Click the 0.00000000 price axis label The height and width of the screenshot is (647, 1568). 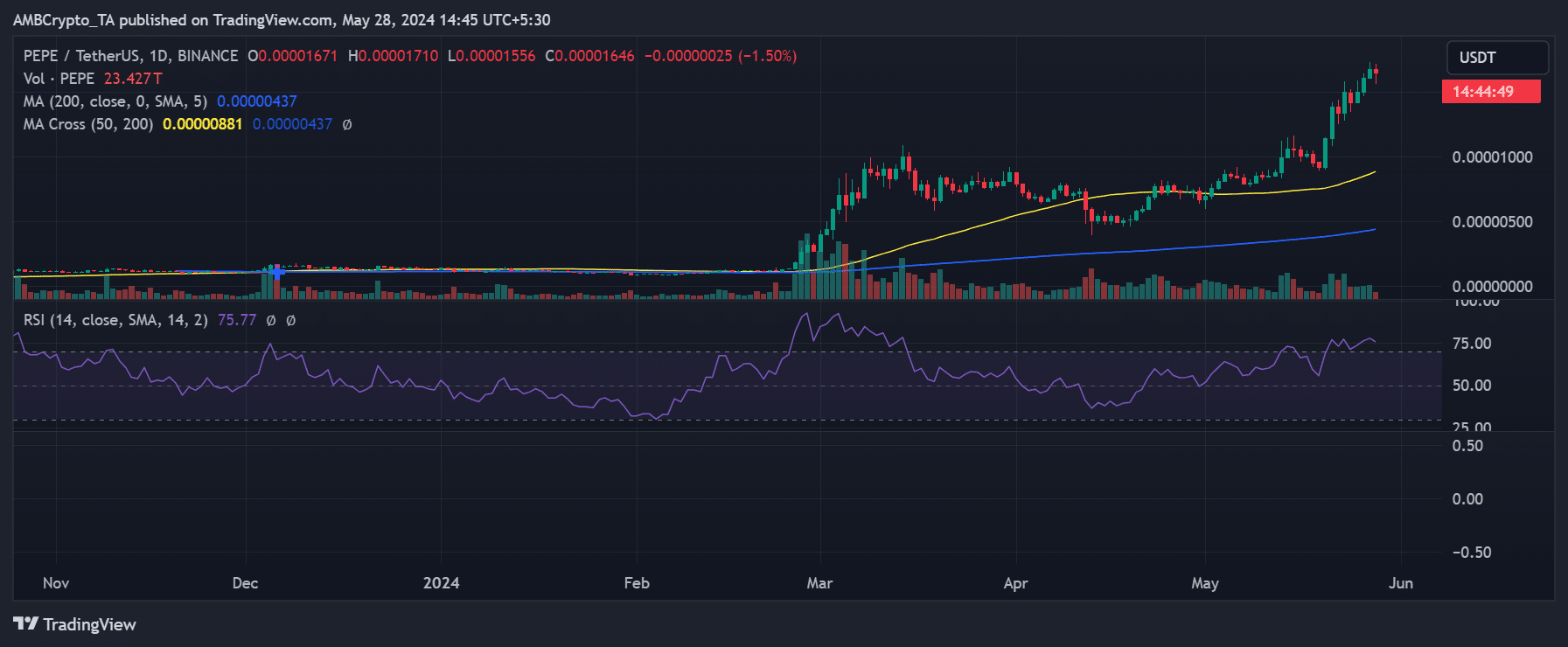coord(1493,287)
